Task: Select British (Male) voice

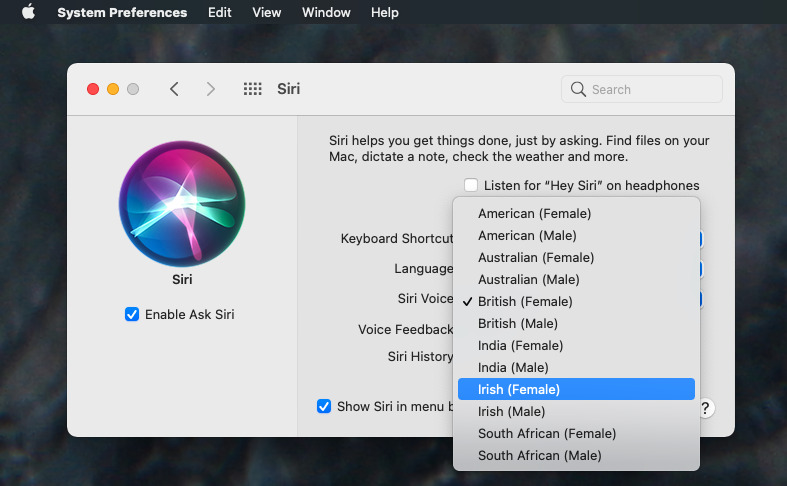Action: tap(517, 323)
